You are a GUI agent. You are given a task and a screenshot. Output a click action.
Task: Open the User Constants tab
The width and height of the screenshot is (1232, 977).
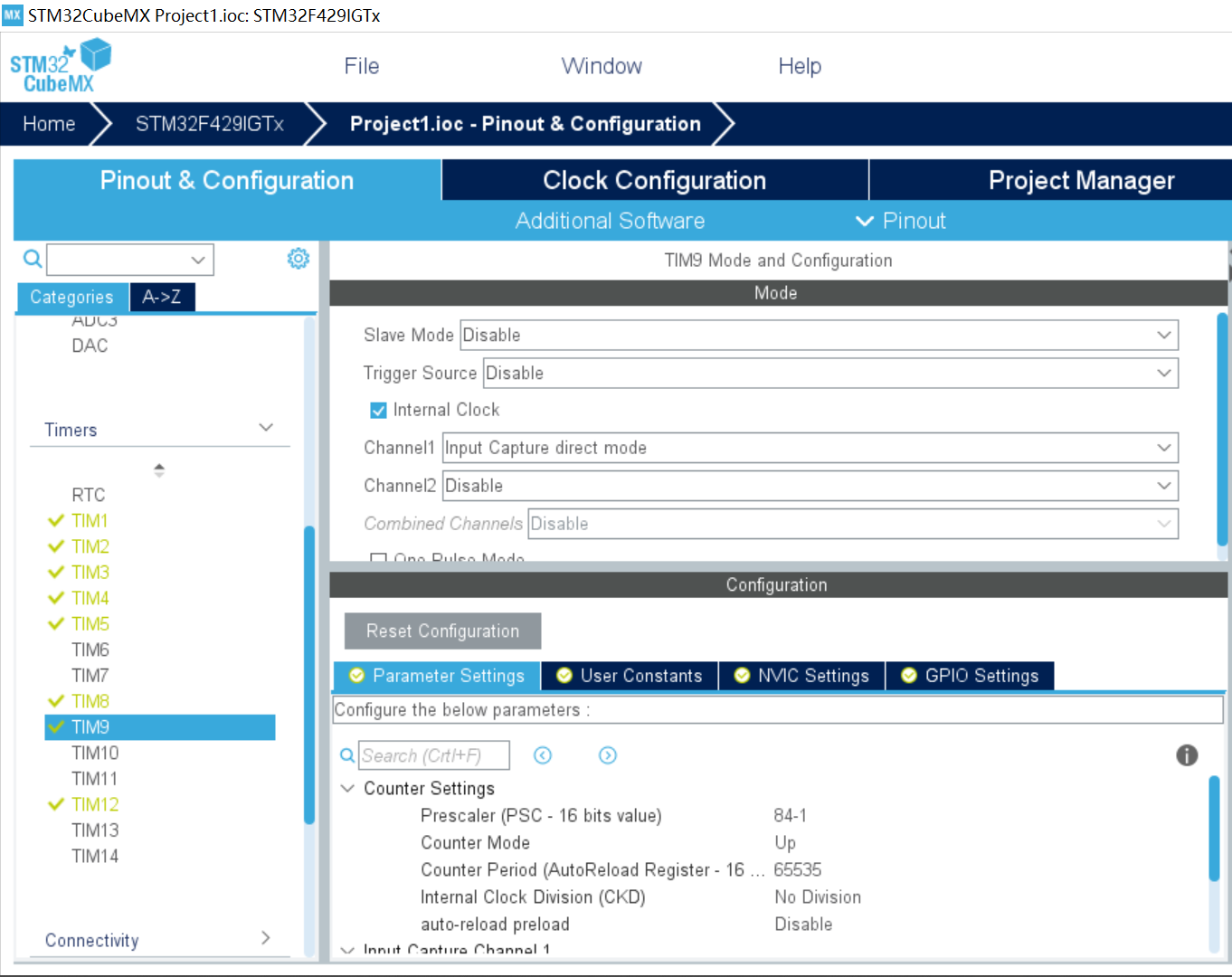click(630, 676)
